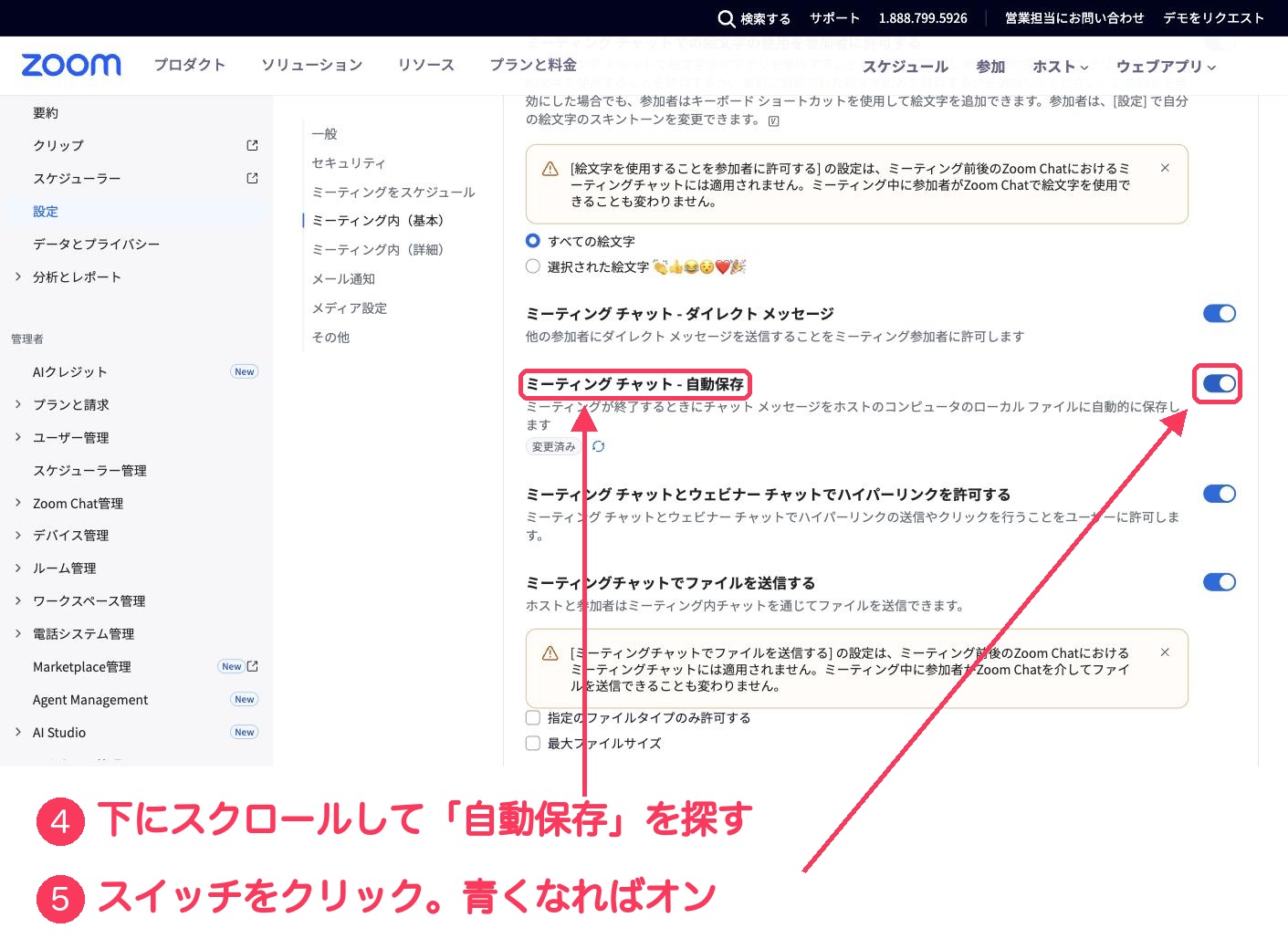
Task: Click the 検索する text
Action: coord(765,18)
